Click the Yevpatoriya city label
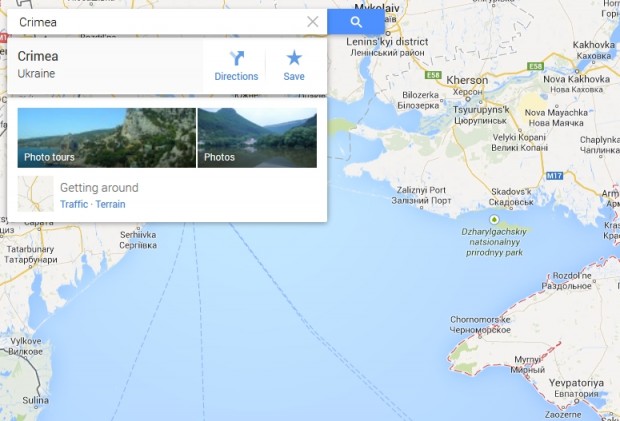The width and height of the screenshot is (620, 421). tap(576, 383)
